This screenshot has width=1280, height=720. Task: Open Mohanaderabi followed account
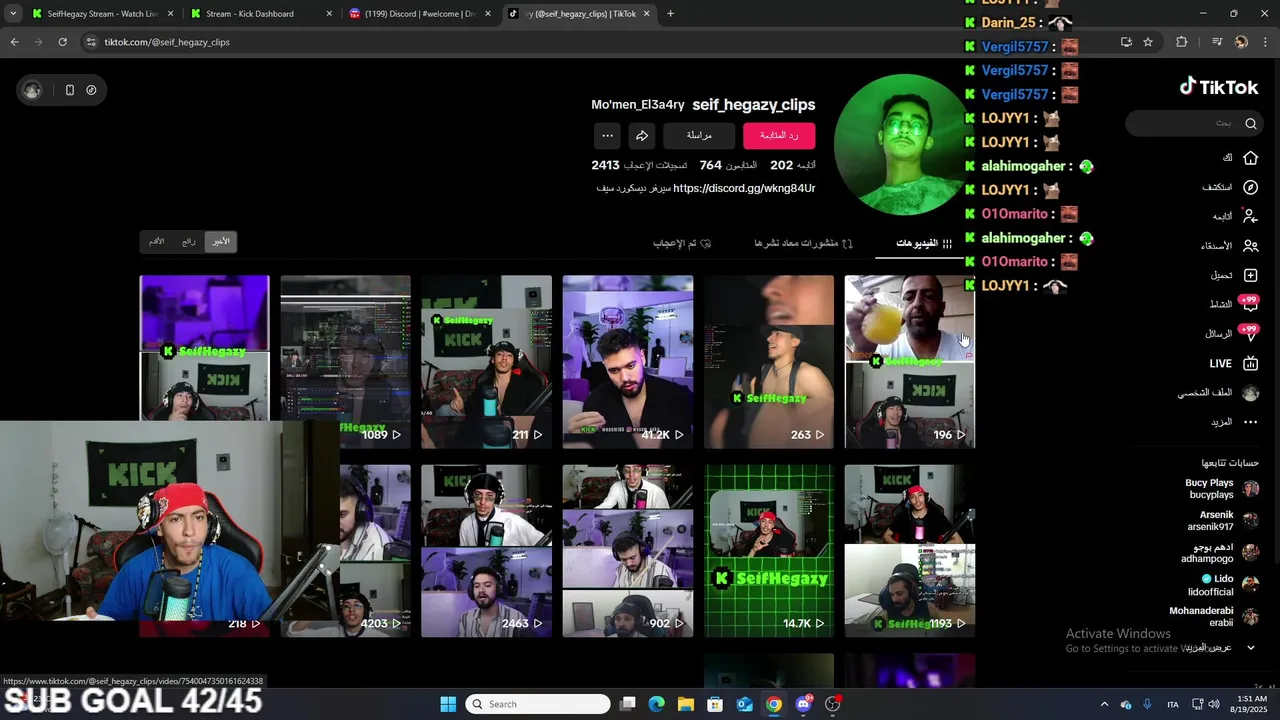coord(1213,617)
